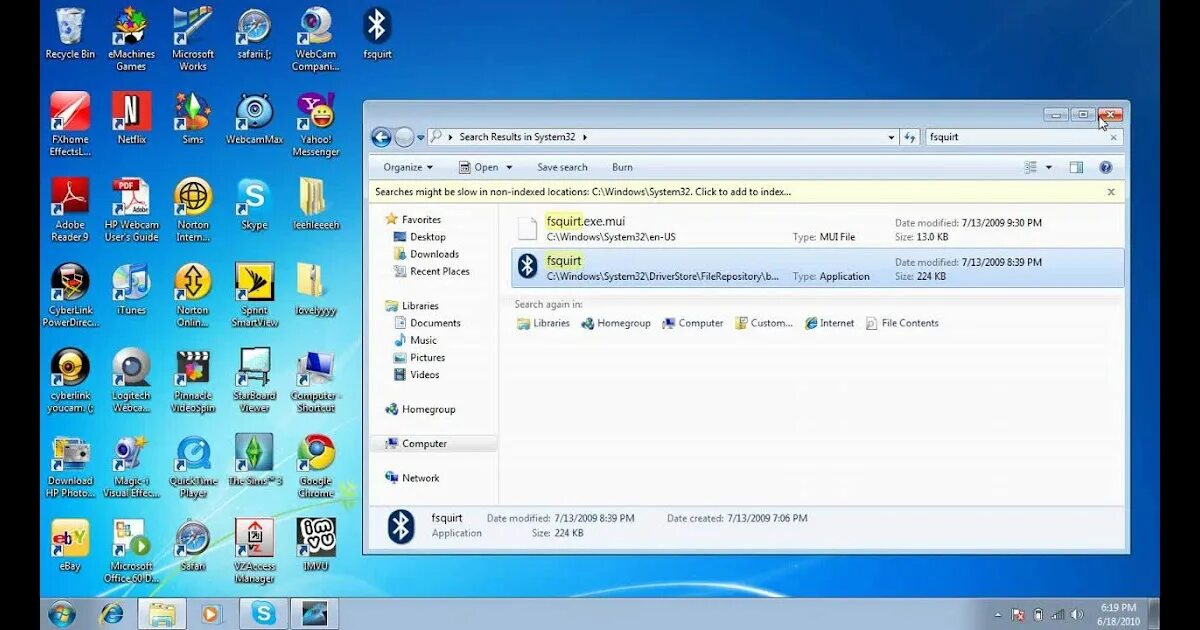Click Save search in the toolbar

(562, 167)
